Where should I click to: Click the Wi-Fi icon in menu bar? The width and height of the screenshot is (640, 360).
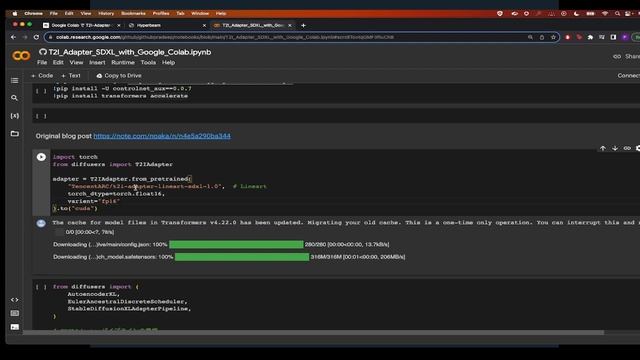[x=604, y=13]
